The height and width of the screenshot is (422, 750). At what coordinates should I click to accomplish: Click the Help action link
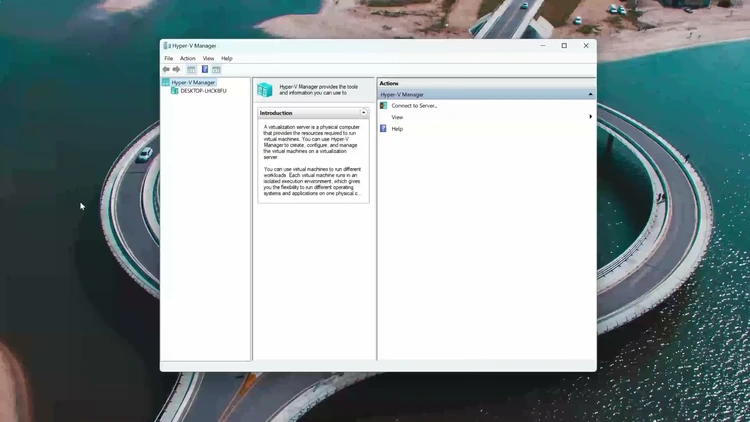pos(397,129)
